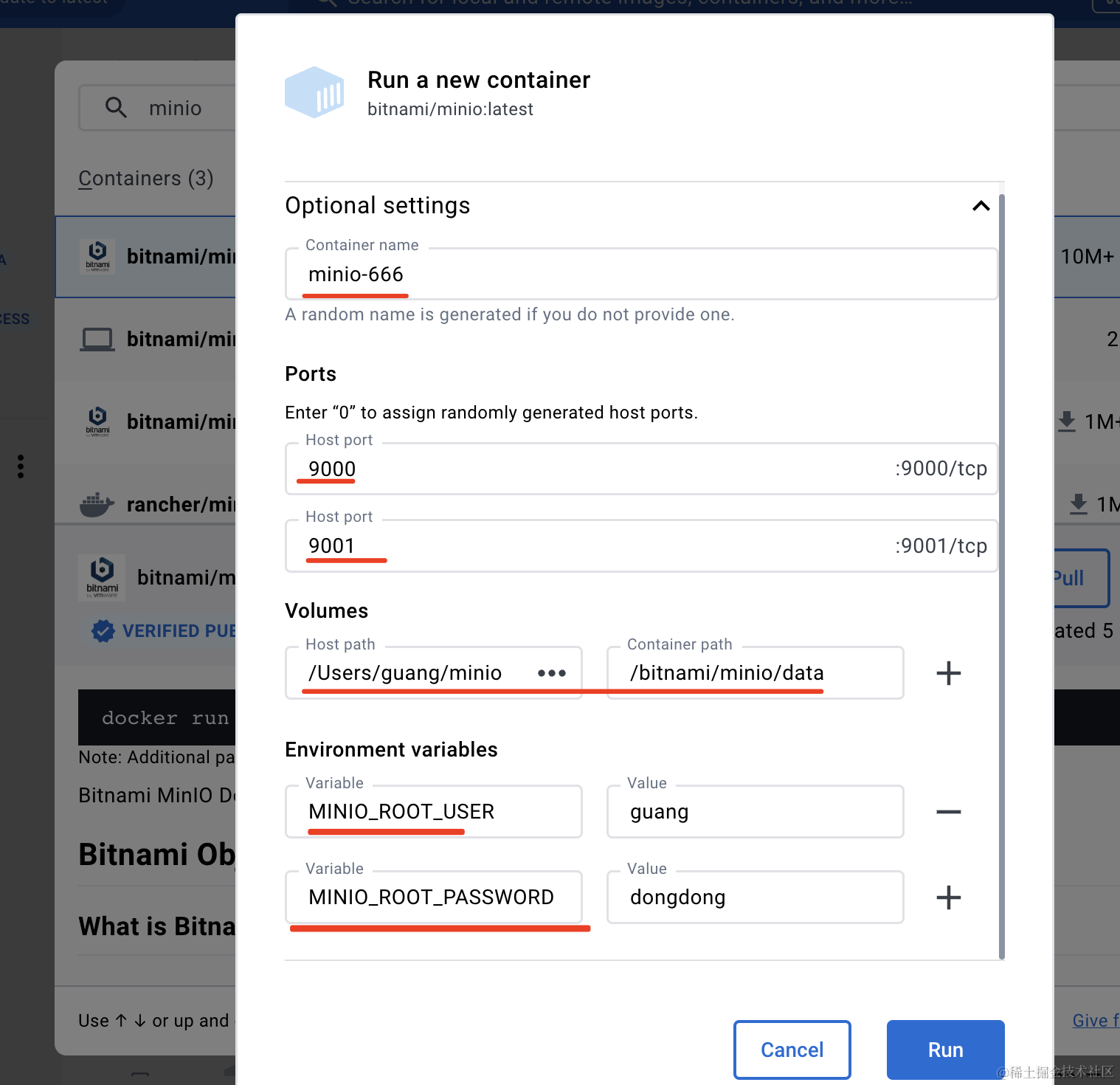Click the plus icon to add another volume
Viewport: 1120px width, 1085px height.
948,673
